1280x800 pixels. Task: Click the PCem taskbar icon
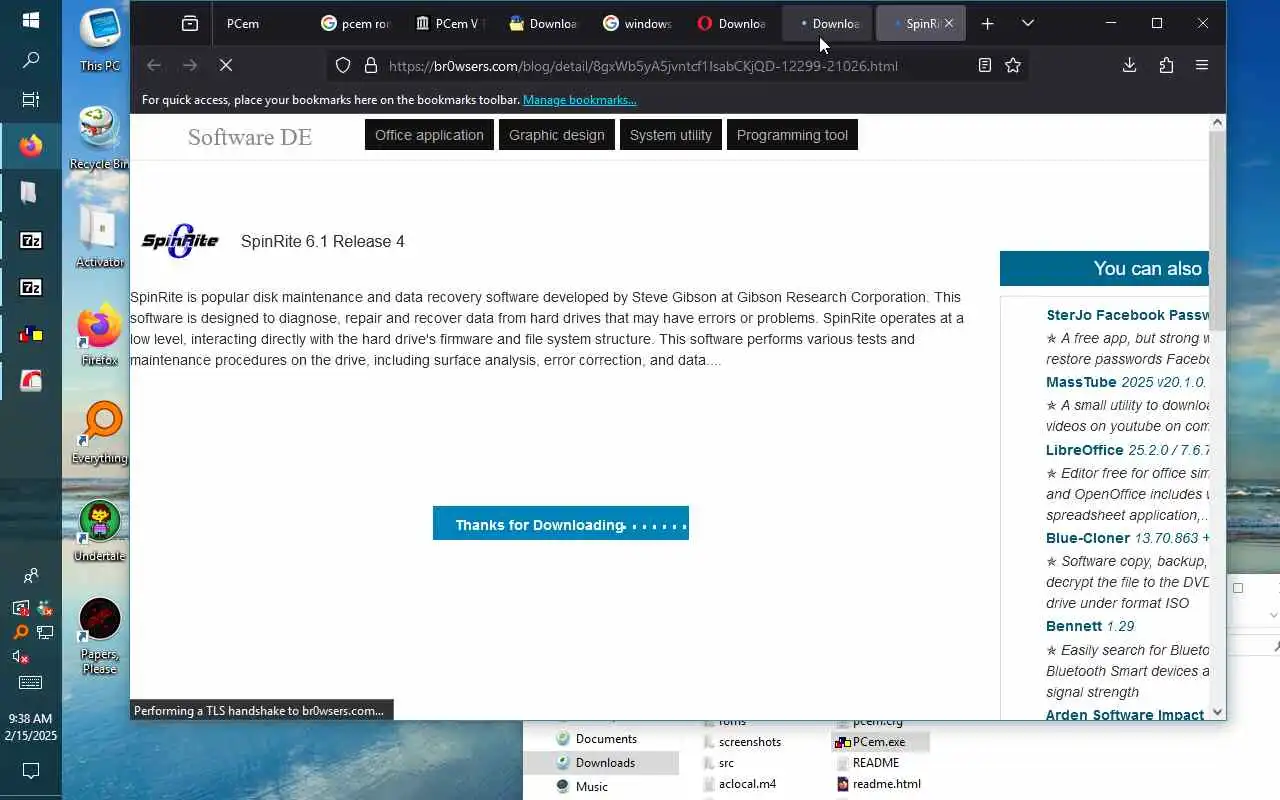pos(31,335)
